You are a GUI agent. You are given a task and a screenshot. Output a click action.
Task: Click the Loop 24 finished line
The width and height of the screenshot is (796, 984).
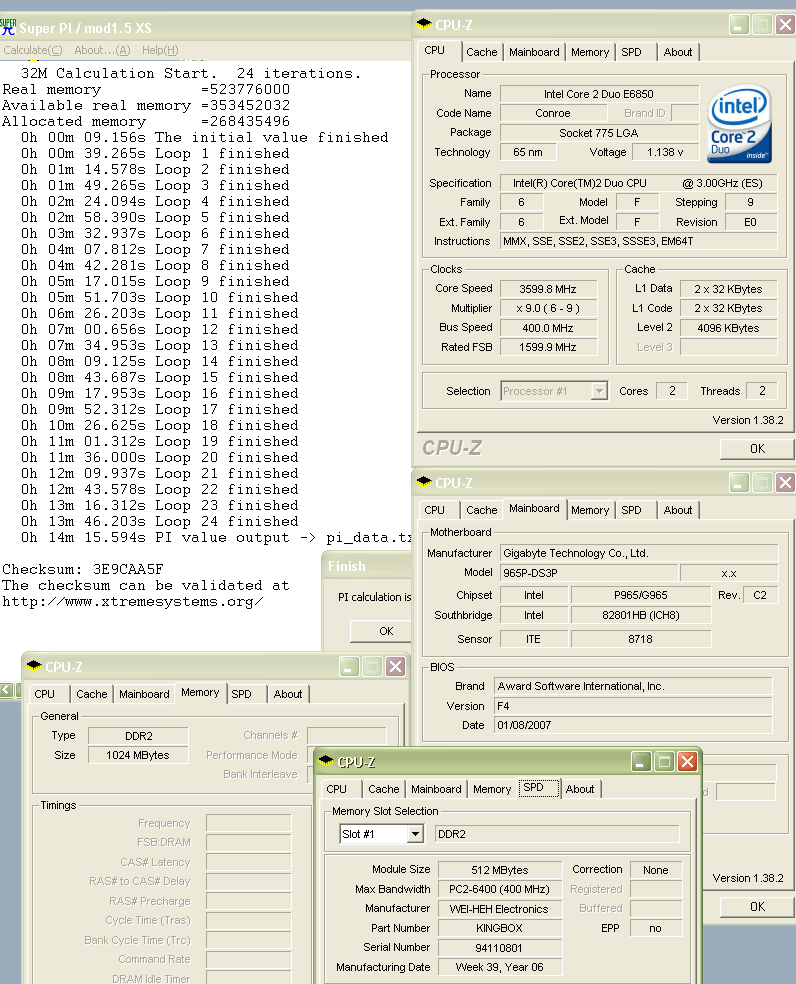(159, 521)
